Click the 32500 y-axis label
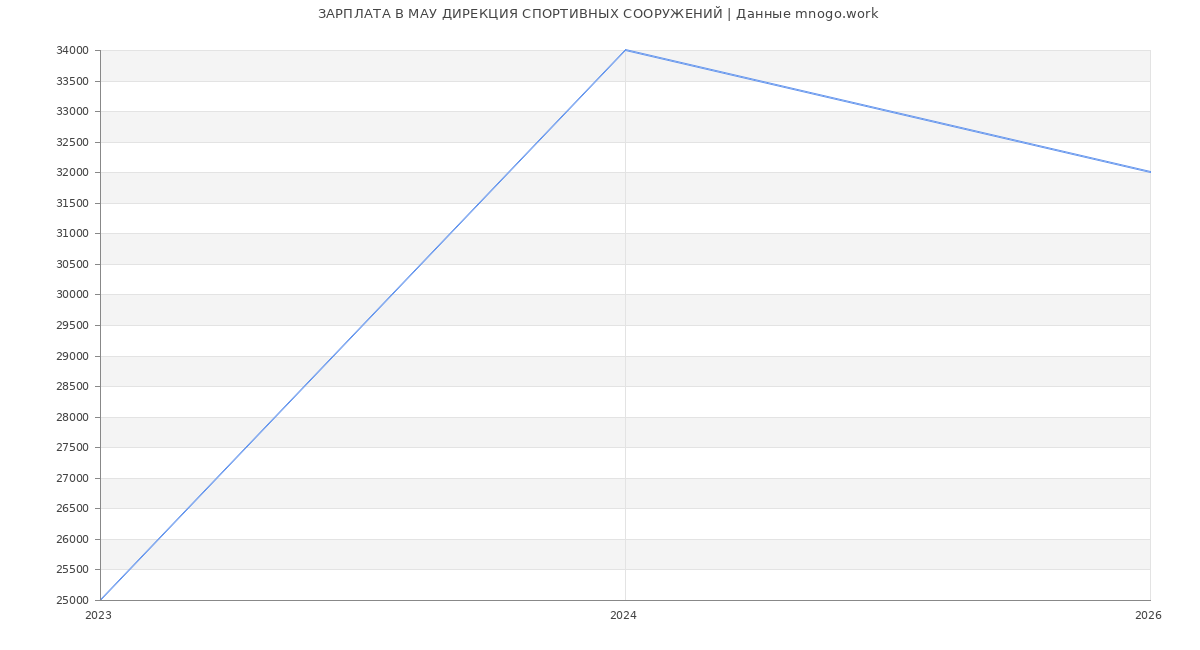 coord(72,142)
